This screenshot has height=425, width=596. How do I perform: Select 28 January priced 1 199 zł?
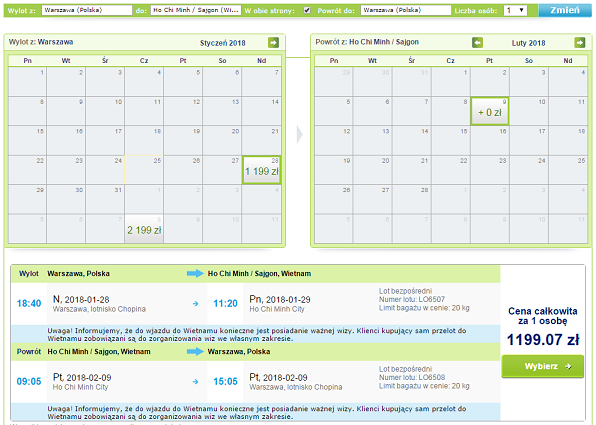pyautogui.click(x=262, y=170)
